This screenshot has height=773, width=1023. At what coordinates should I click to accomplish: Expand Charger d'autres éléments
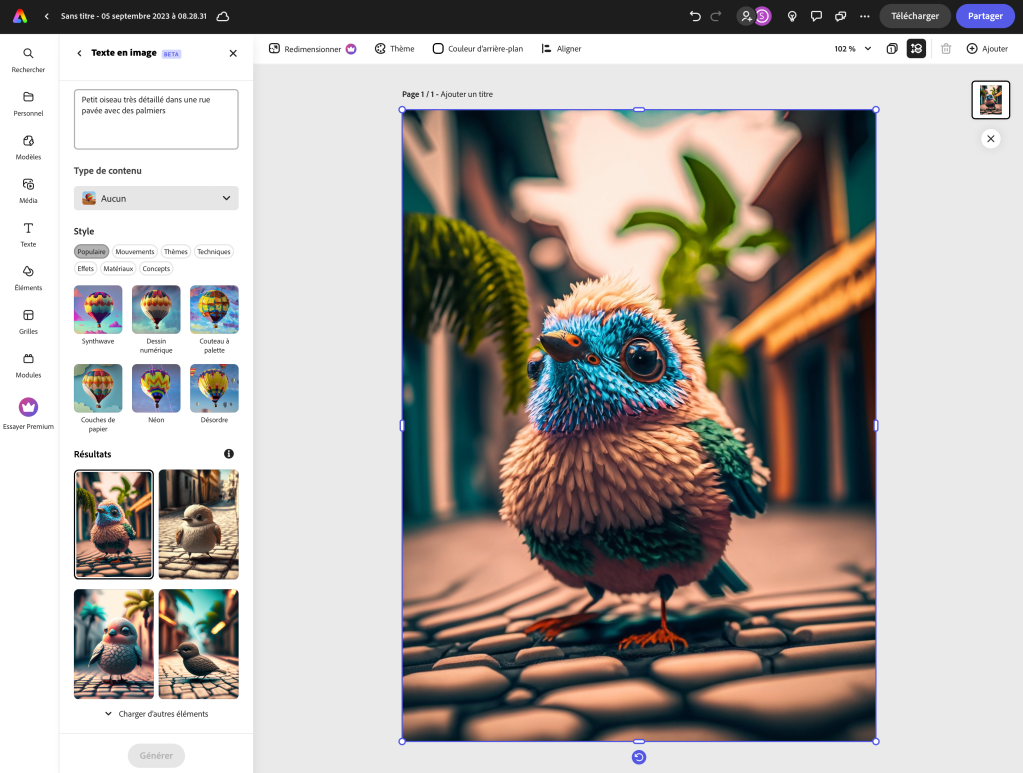pyautogui.click(x=156, y=714)
